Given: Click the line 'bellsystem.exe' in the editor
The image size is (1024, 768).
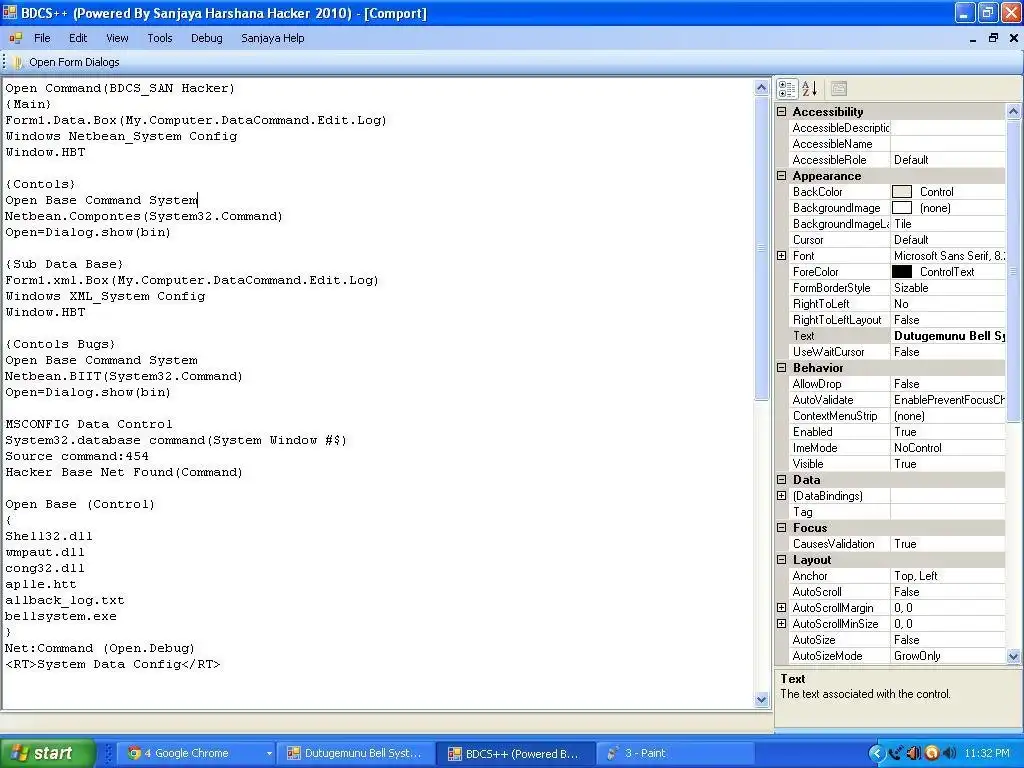Looking at the screenshot, I should point(61,616).
